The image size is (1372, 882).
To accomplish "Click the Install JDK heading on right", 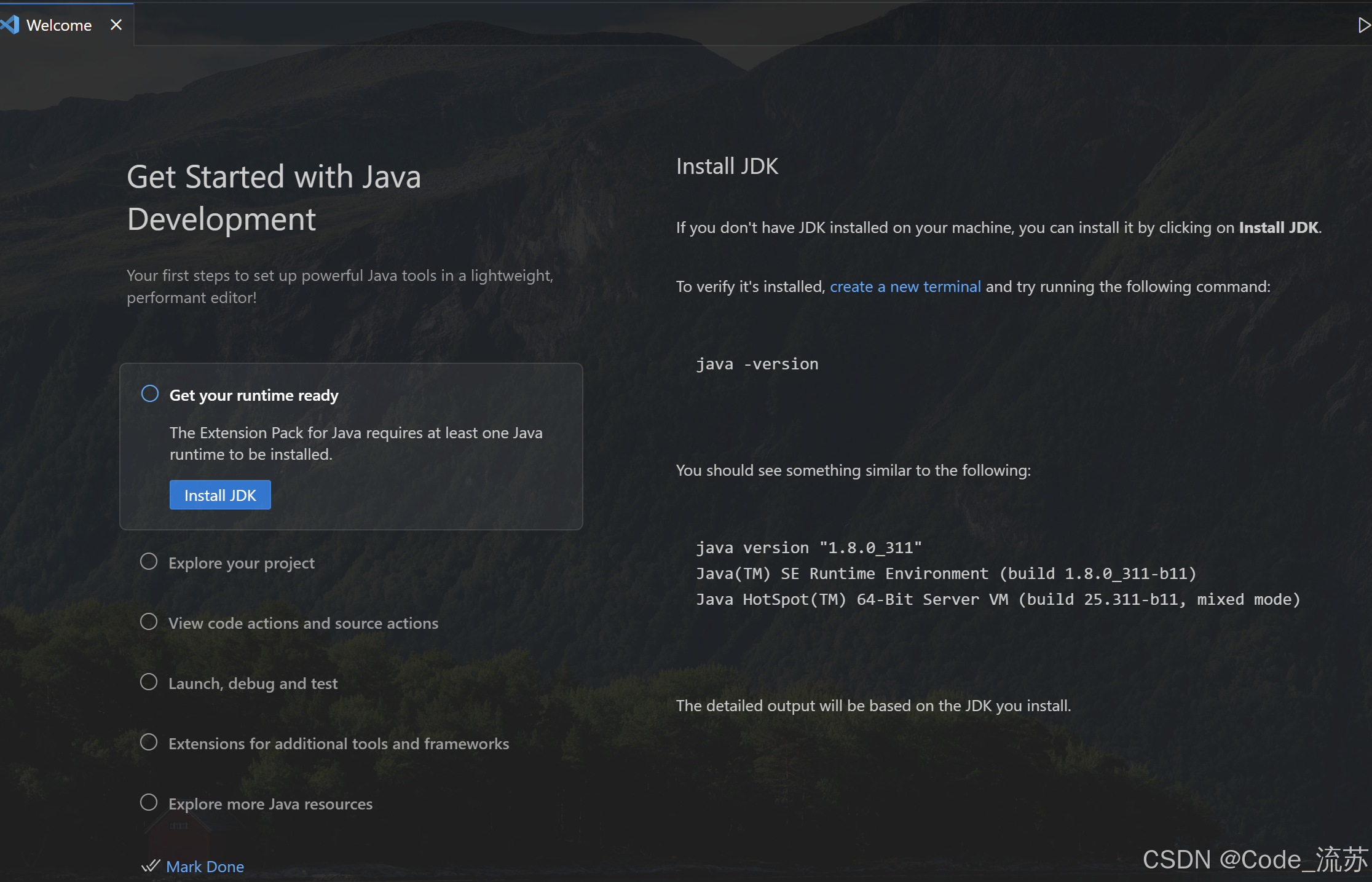I will (x=727, y=167).
